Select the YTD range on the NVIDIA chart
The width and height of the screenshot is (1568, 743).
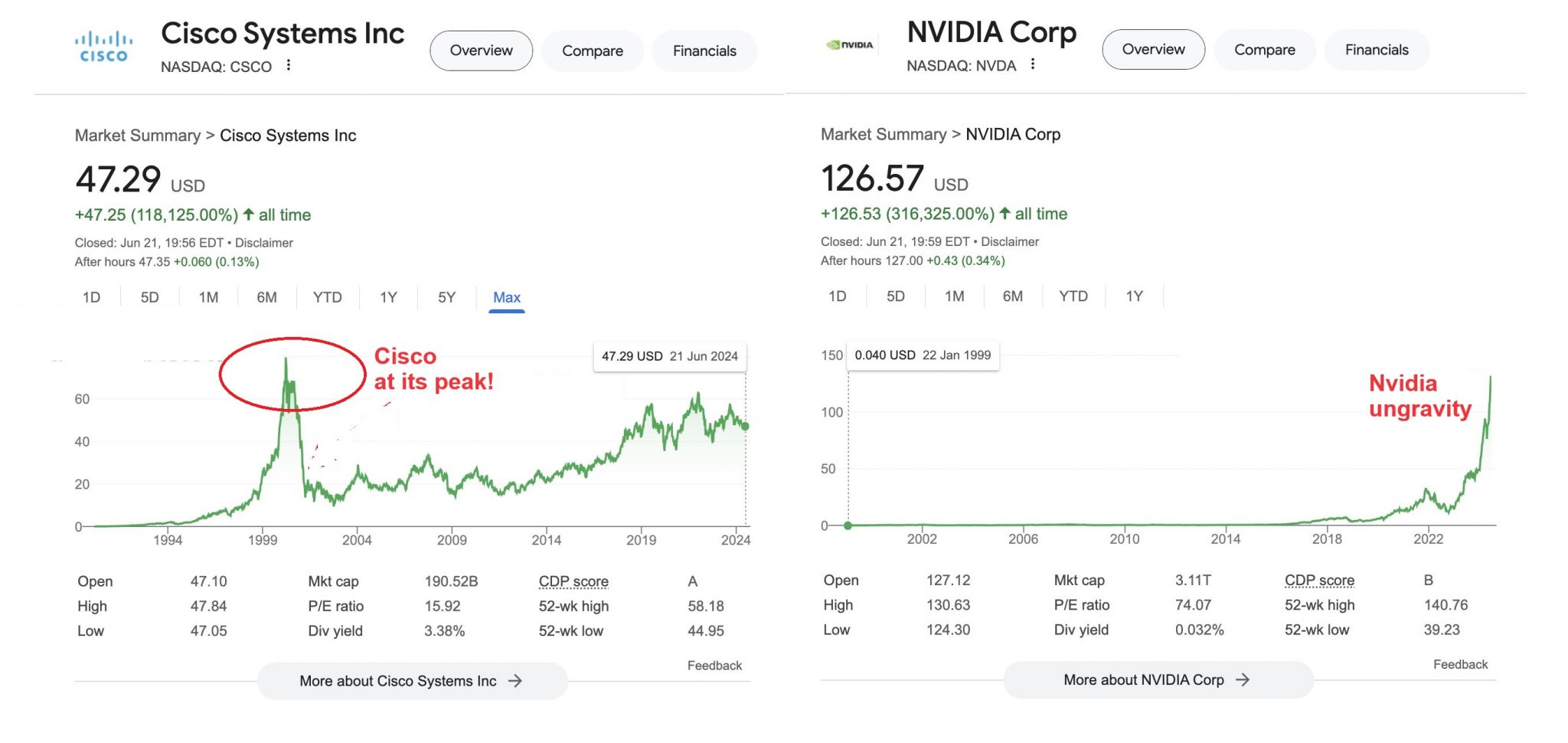pyautogui.click(x=1073, y=296)
